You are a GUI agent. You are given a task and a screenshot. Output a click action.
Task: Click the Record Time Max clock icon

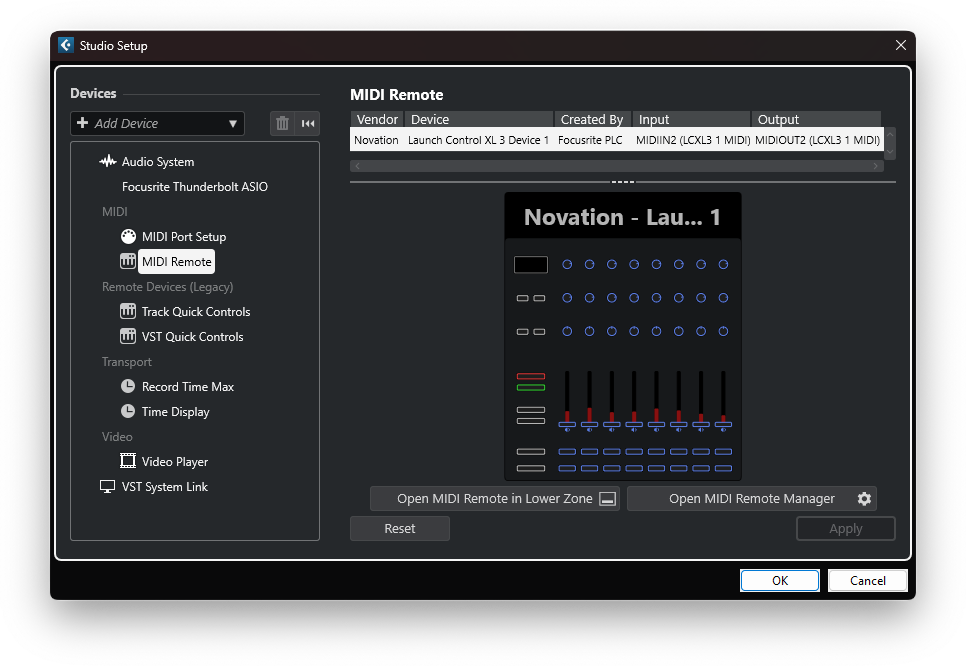[x=128, y=386]
